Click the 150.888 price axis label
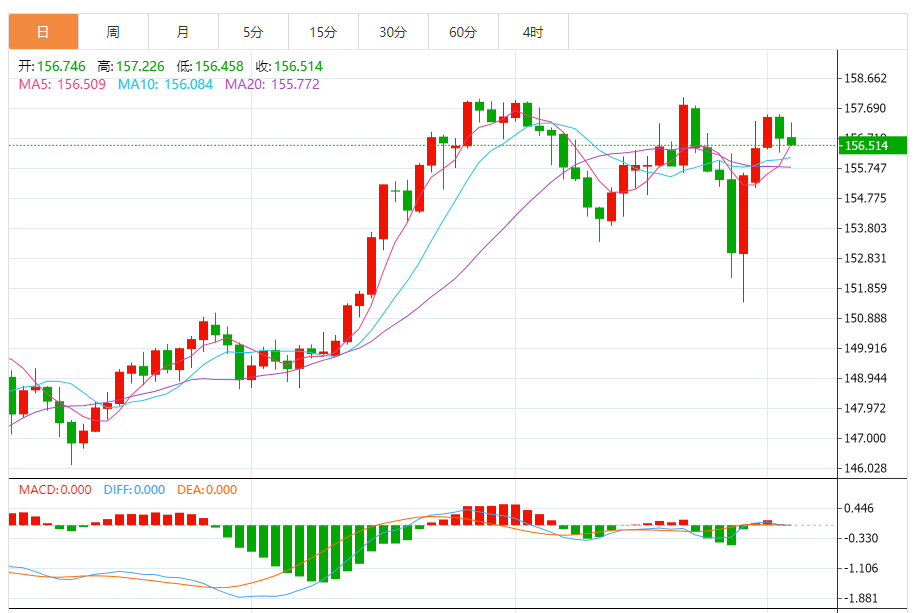 click(x=865, y=319)
